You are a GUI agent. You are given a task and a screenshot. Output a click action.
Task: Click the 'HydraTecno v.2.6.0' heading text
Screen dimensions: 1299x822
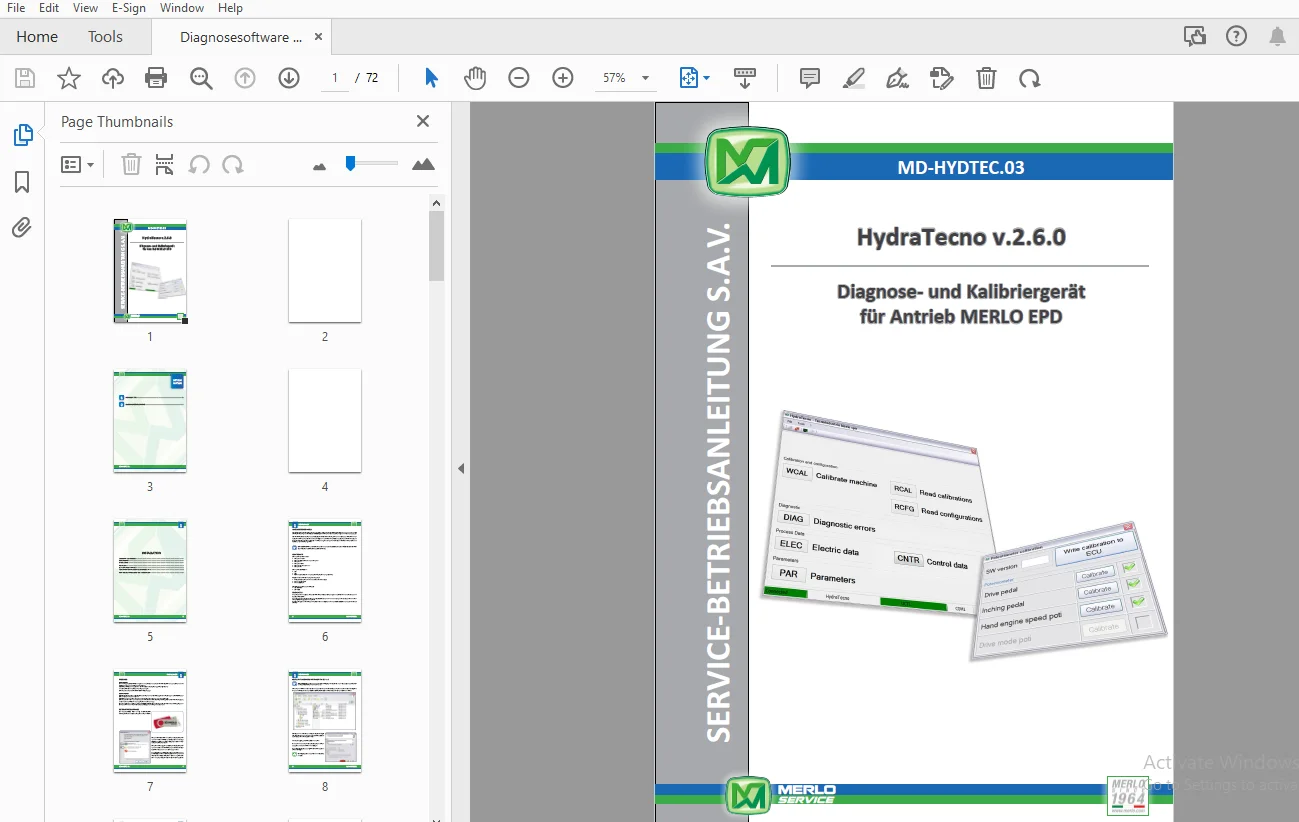coord(961,237)
